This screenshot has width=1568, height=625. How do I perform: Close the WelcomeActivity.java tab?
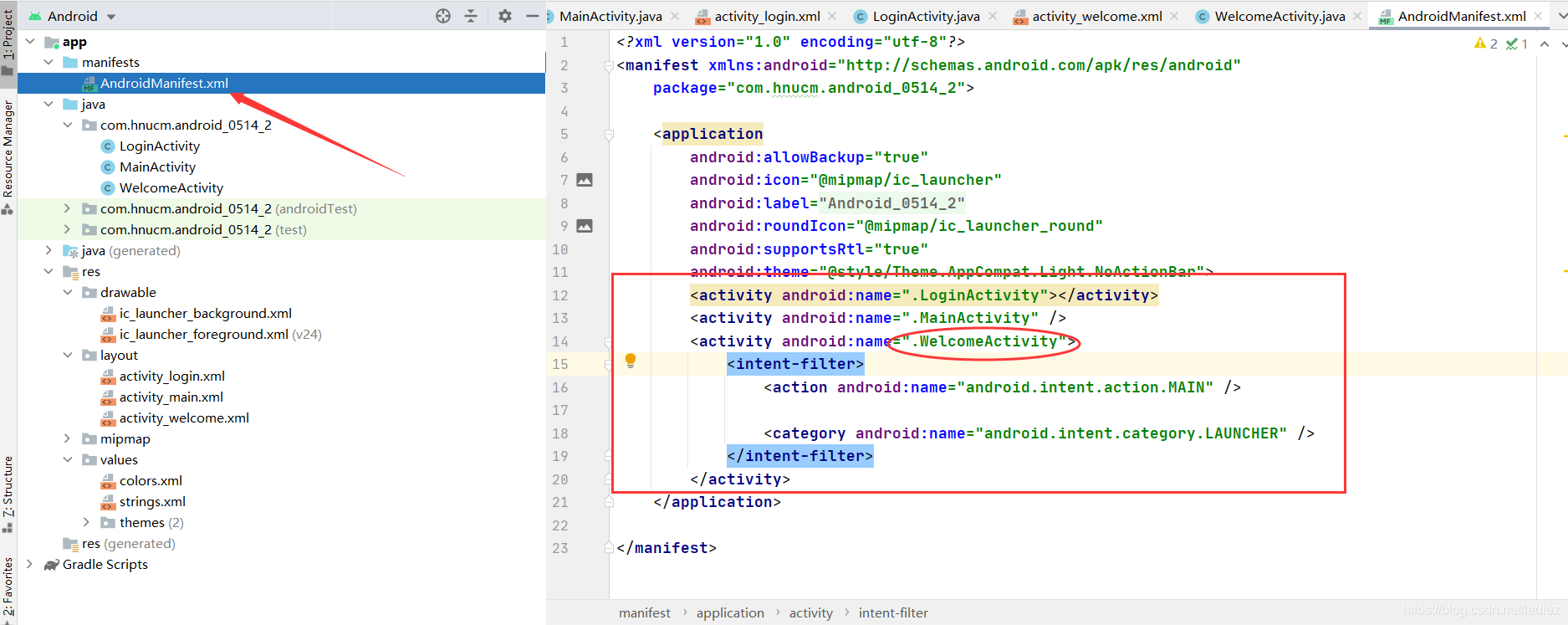tap(1357, 16)
